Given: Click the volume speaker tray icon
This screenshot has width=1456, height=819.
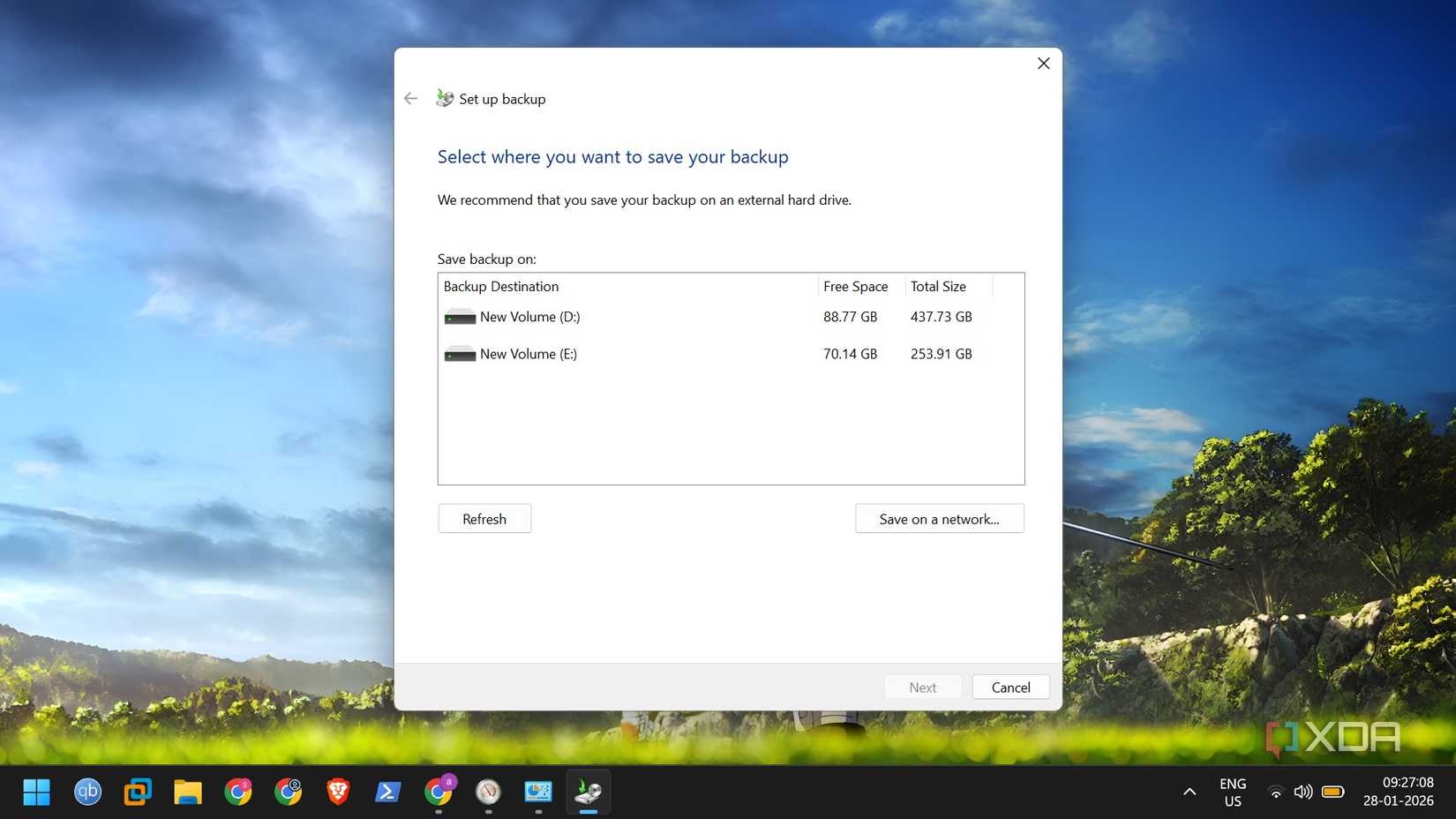Looking at the screenshot, I should (1302, 792).
